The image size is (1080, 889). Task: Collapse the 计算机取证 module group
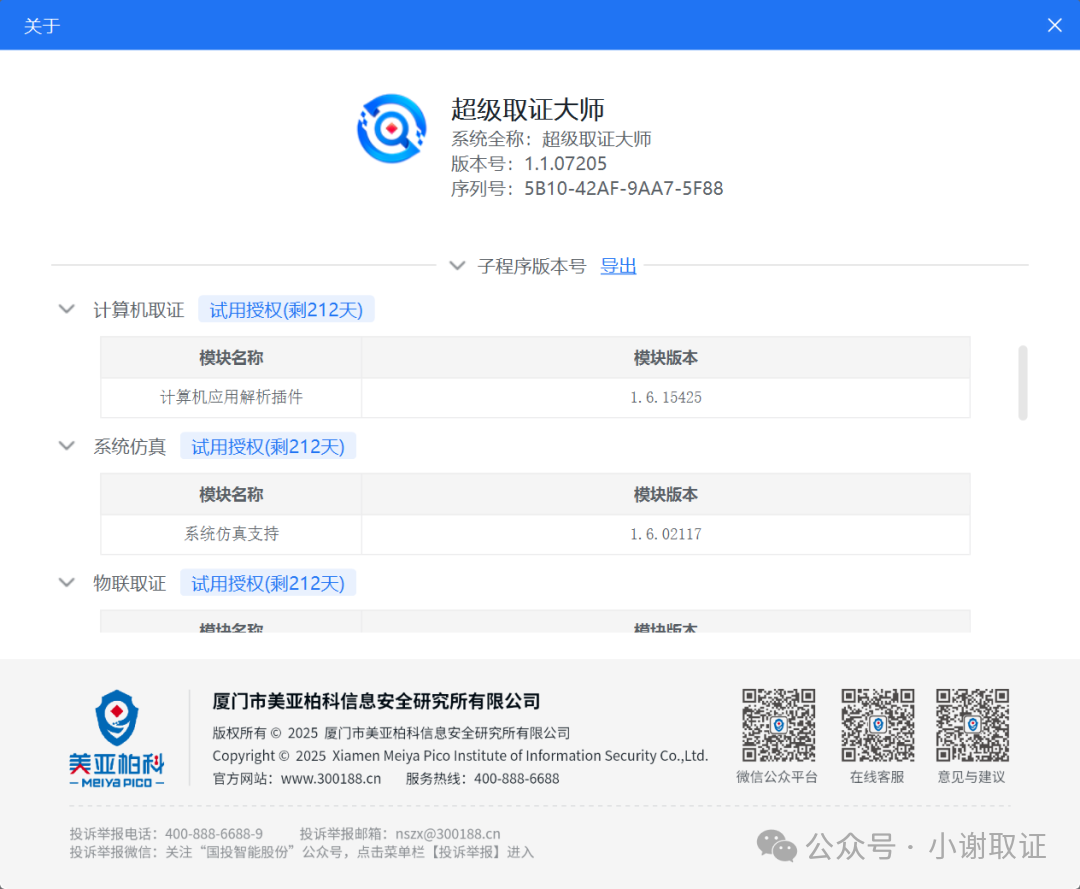(67, 309)
